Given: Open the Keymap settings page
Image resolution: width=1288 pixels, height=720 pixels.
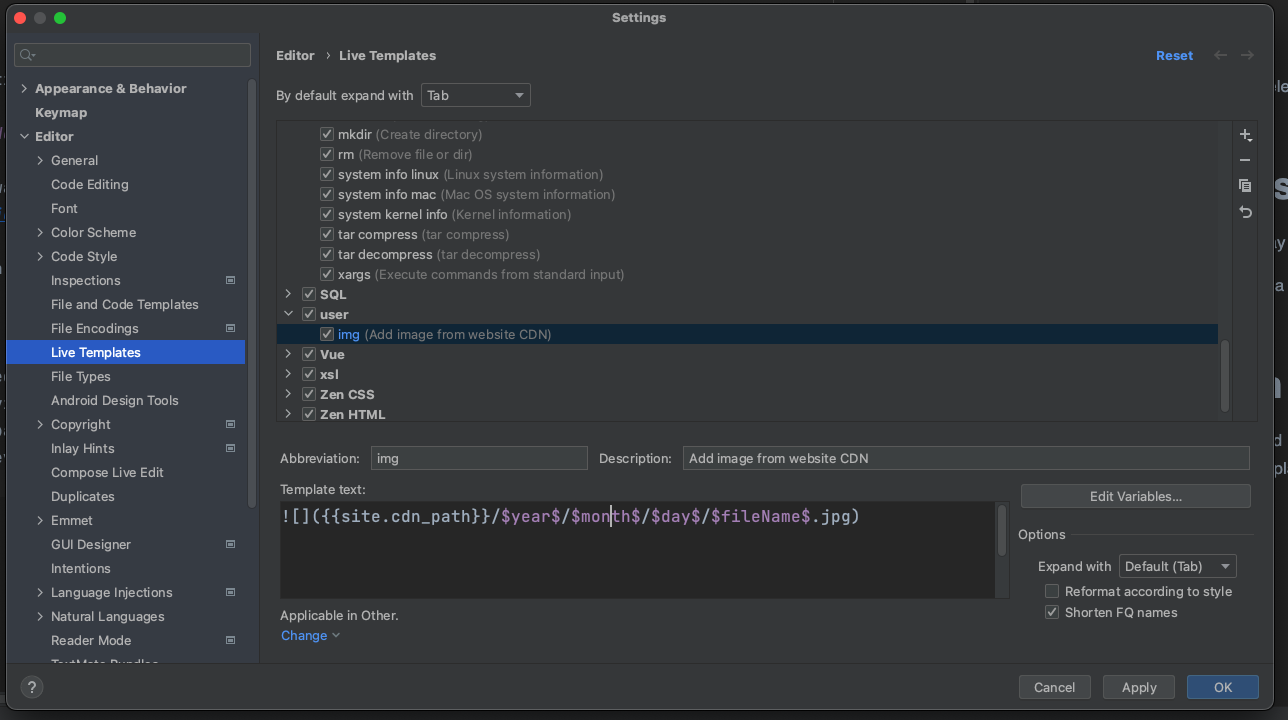Looking at the screenshot, I should coord(61,112).
